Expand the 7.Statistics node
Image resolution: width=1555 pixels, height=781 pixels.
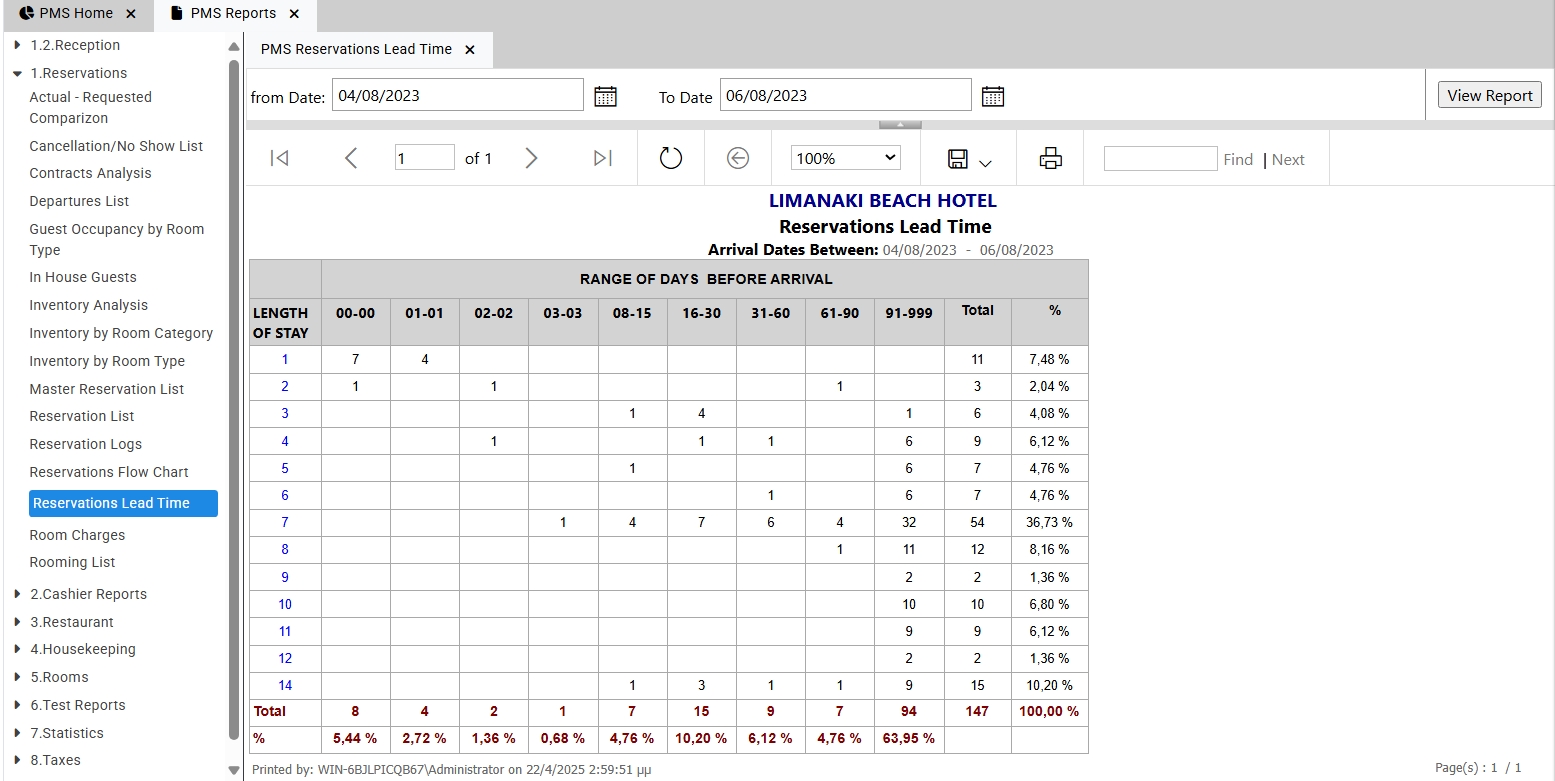pos(18,733)
